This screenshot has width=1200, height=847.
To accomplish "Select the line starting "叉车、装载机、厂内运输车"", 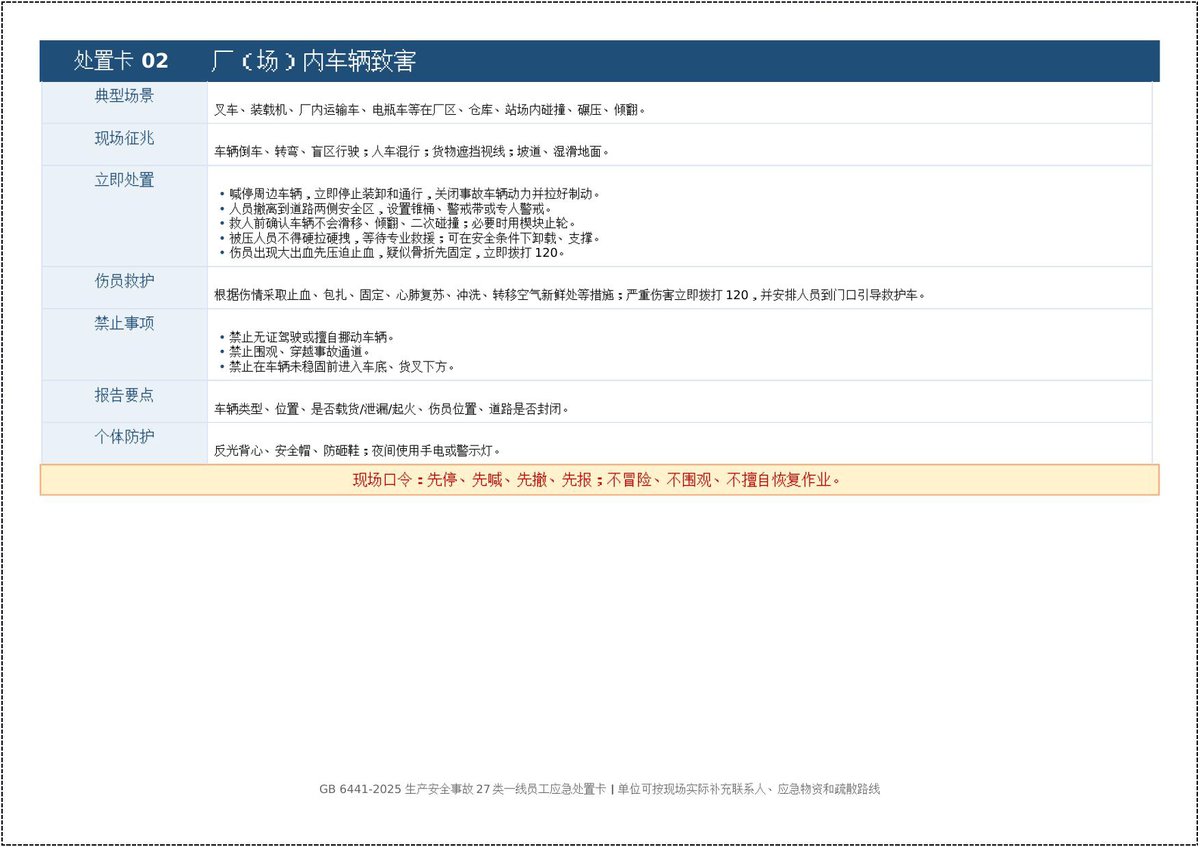I will click(430, 110).
